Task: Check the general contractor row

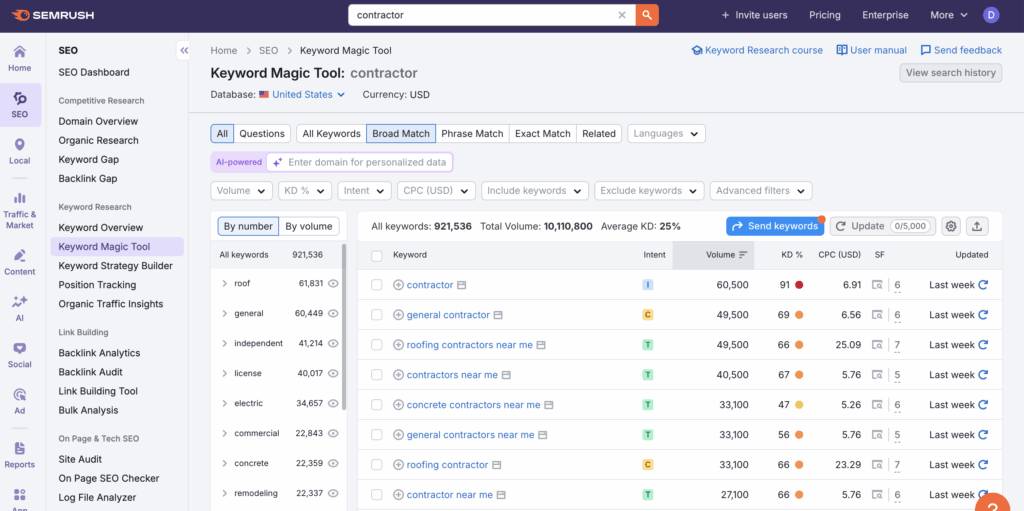Action: click(376, 315)
